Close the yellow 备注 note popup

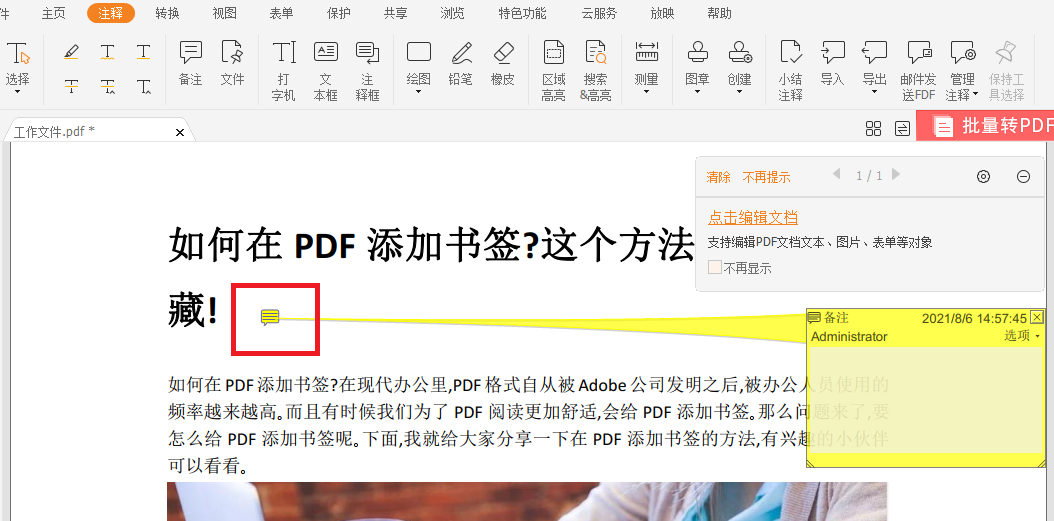pos(1038,317)
